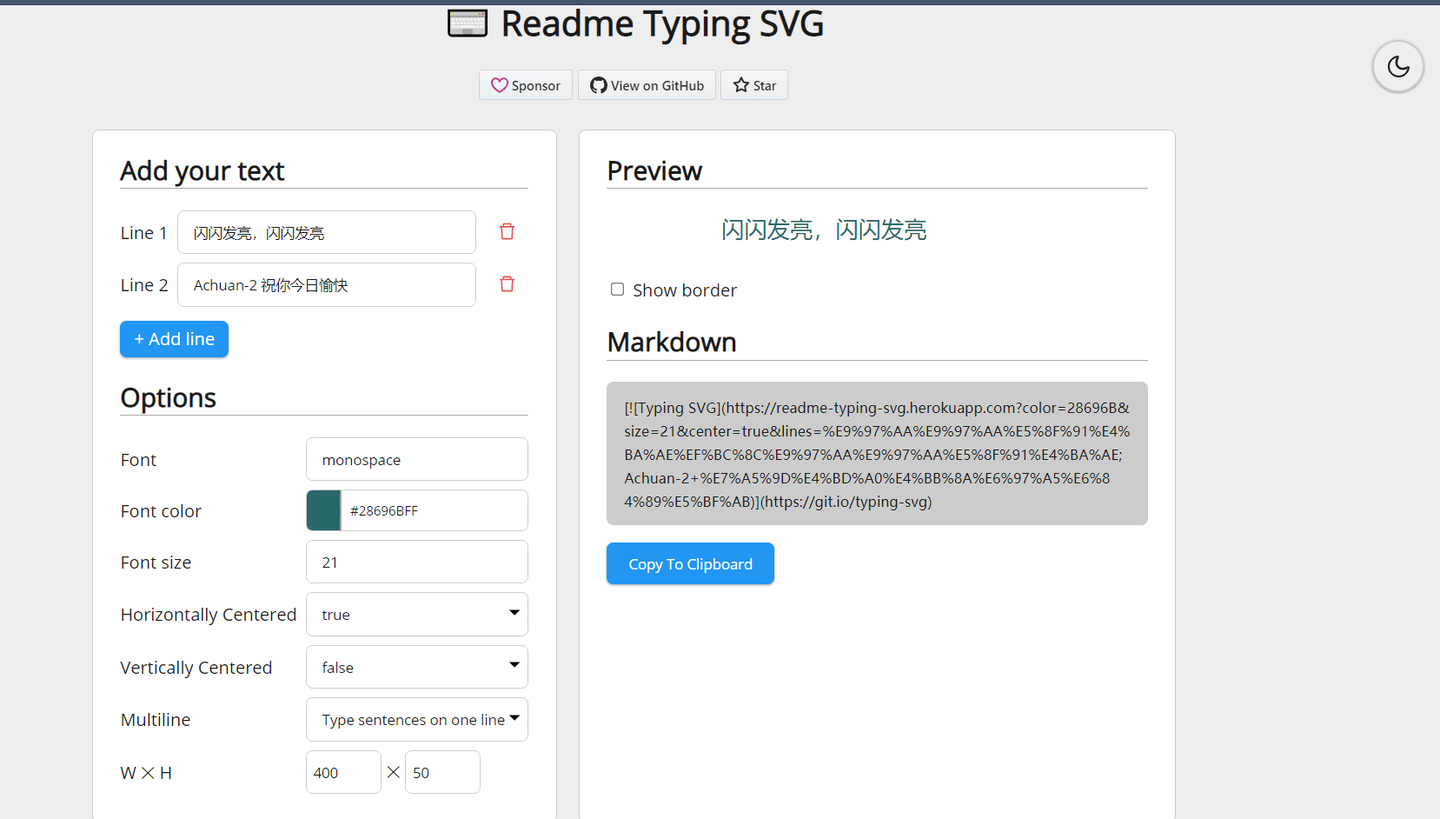1440x819 pixels.
Task: Toggle Vertically Centered to true
Action: click(x=416, y=667)
